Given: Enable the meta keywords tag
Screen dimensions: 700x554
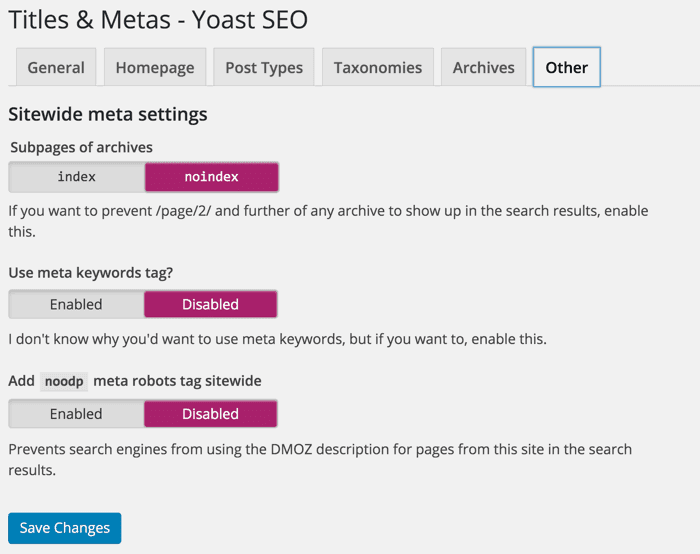Looking at the screenshot, I should click(76, 304).
